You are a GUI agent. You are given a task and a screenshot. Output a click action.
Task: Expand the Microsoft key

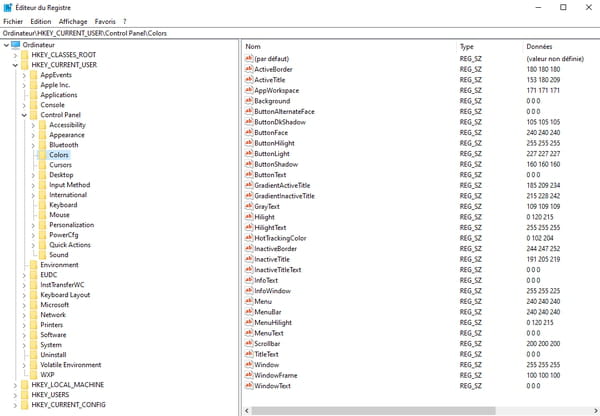(x=24, y=305)
